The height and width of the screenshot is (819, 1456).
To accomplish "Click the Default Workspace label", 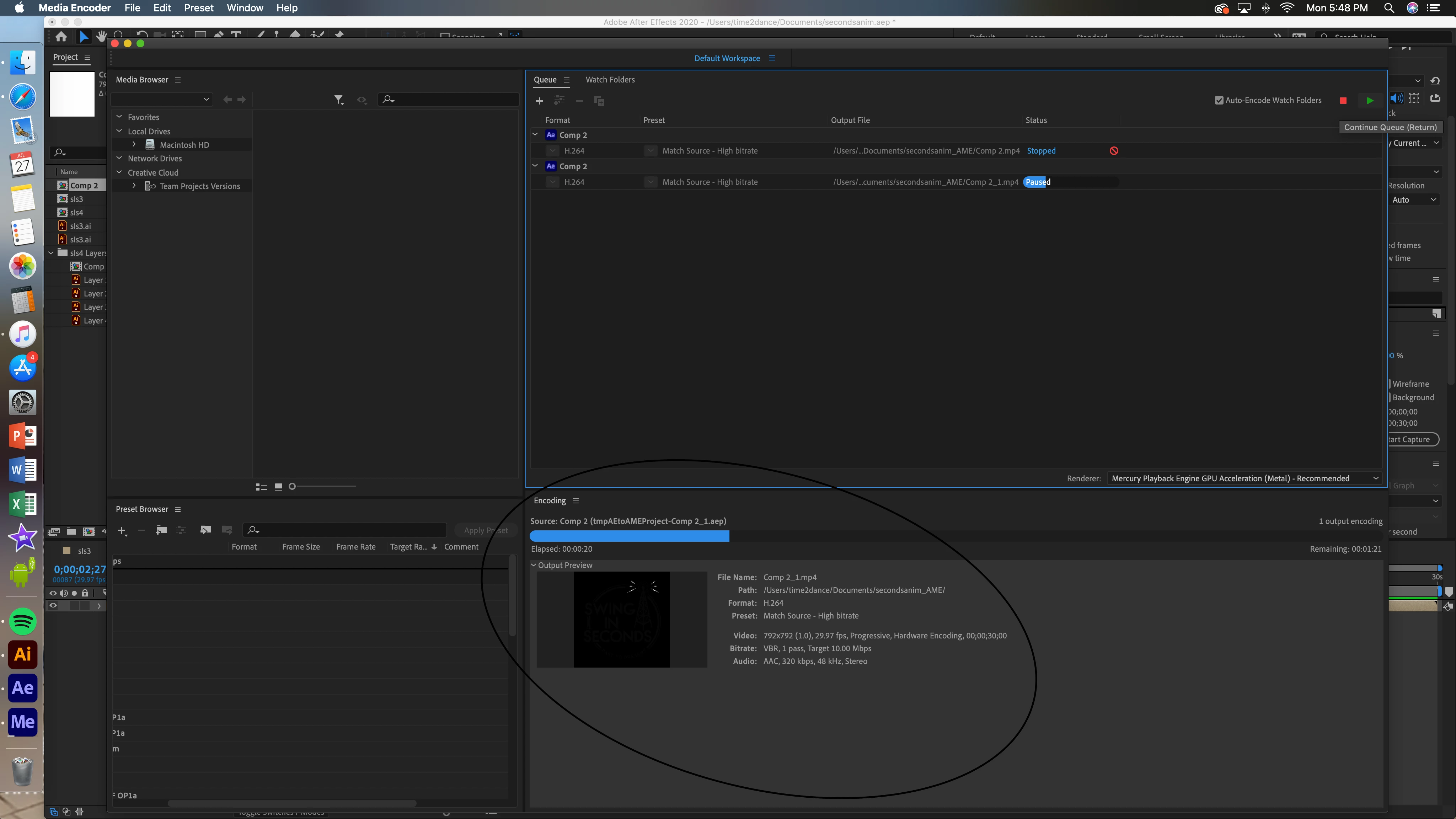I will (x=727, y=58).
